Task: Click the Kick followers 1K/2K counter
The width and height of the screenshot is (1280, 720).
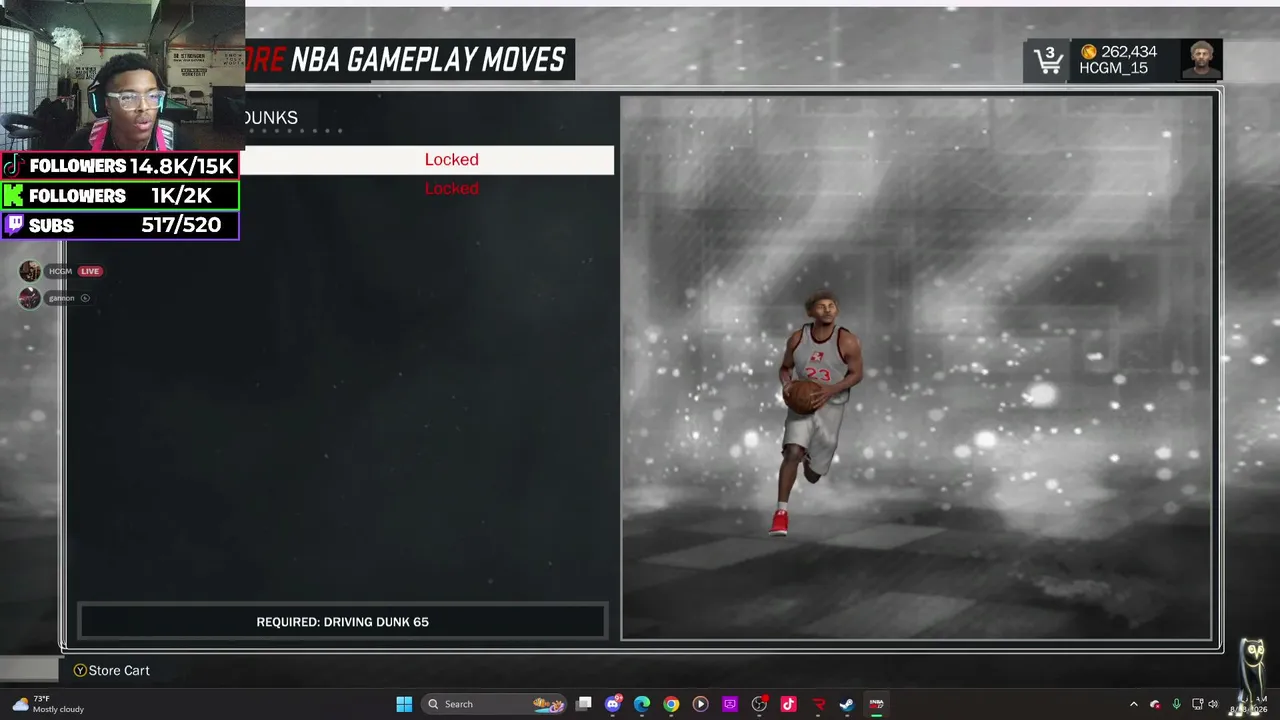Action: tap(181, 196)
